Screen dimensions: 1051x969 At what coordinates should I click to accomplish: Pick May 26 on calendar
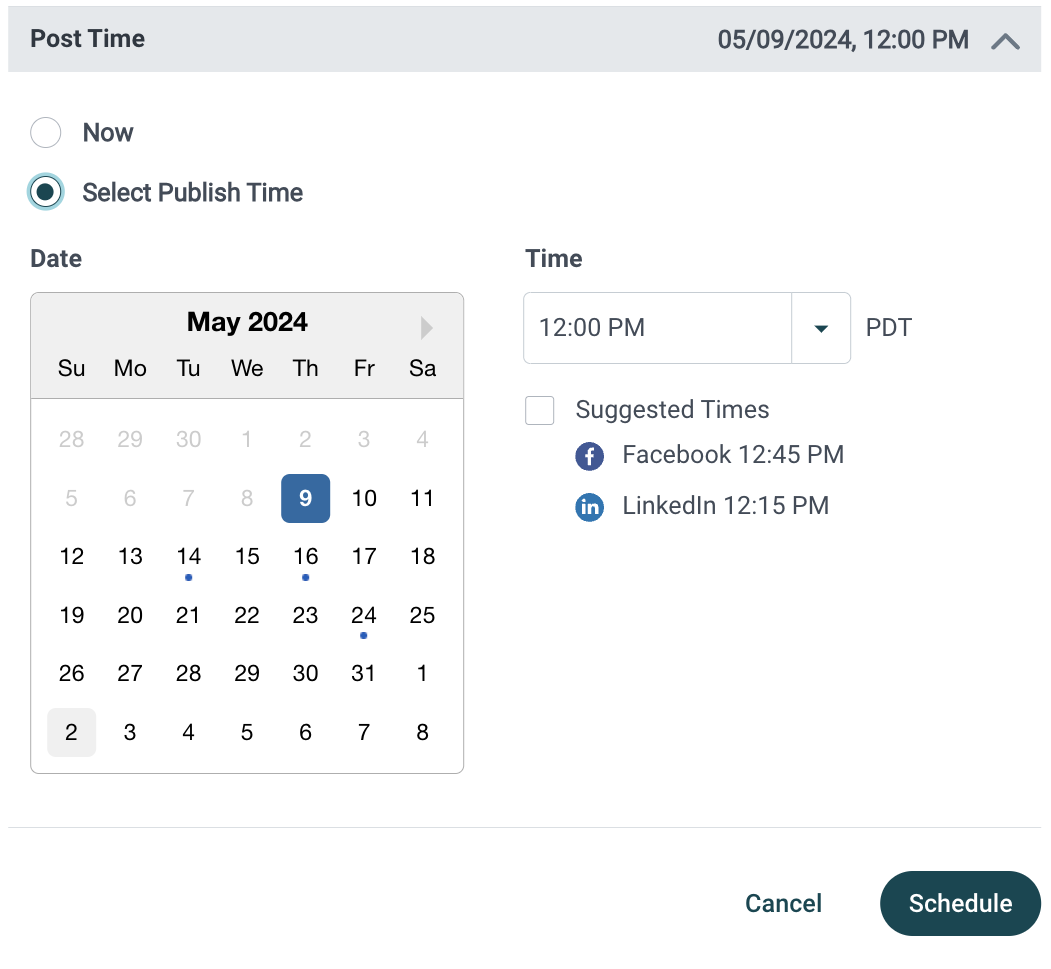[72, 673]
